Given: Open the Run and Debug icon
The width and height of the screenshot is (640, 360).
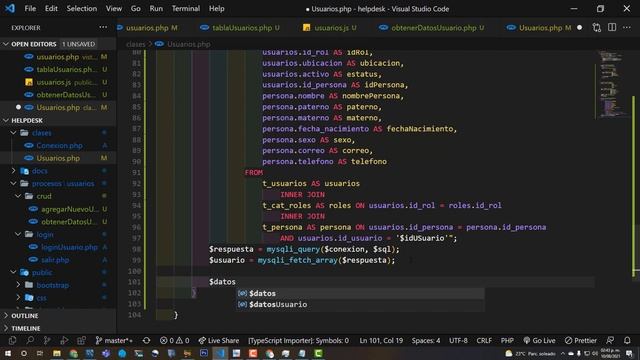Looking at the screenshot, I should 64,340.
